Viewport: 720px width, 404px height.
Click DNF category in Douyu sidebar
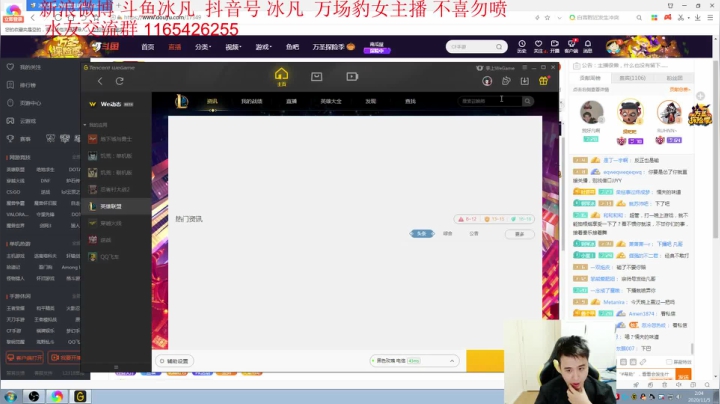pyautogui.click(x=45, y=181)
